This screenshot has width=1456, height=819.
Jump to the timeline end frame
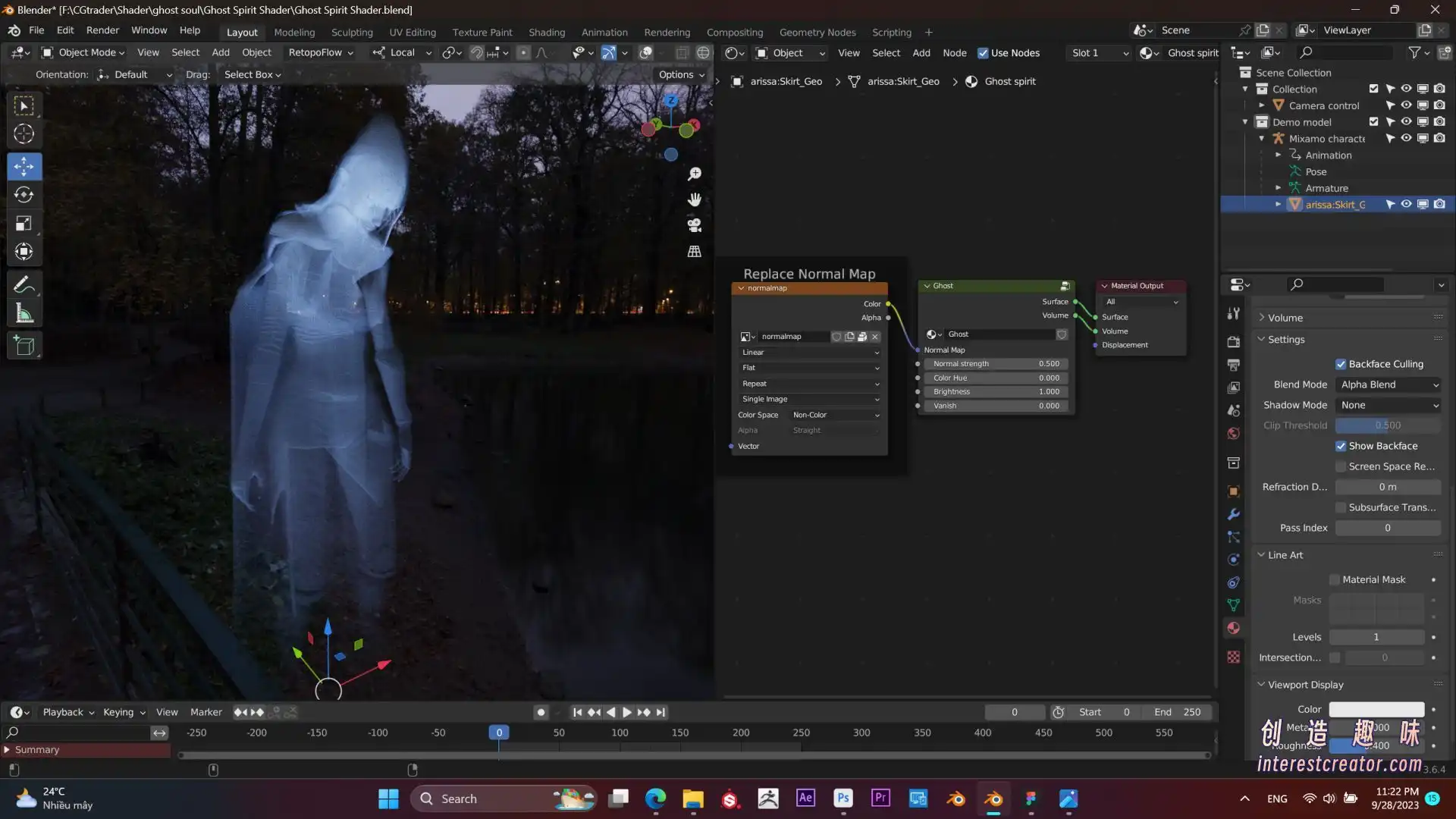click(x=661, y=712)
